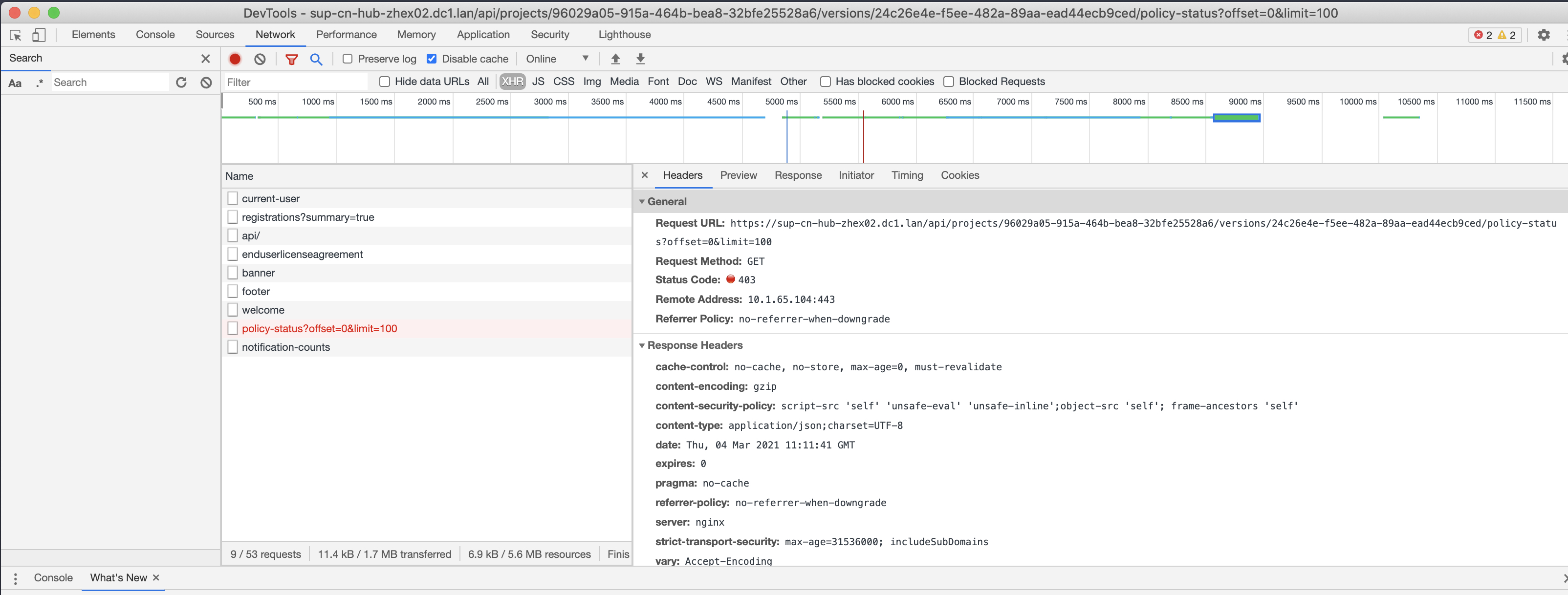Enable the Preserve log checkbox
Screen dimensions: 1568x595
pyautogui.click(x=348, y=59)
